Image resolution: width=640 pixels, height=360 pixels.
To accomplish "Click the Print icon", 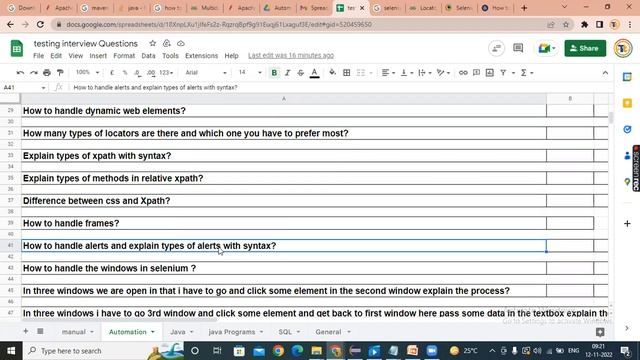I will click(47, 73).
